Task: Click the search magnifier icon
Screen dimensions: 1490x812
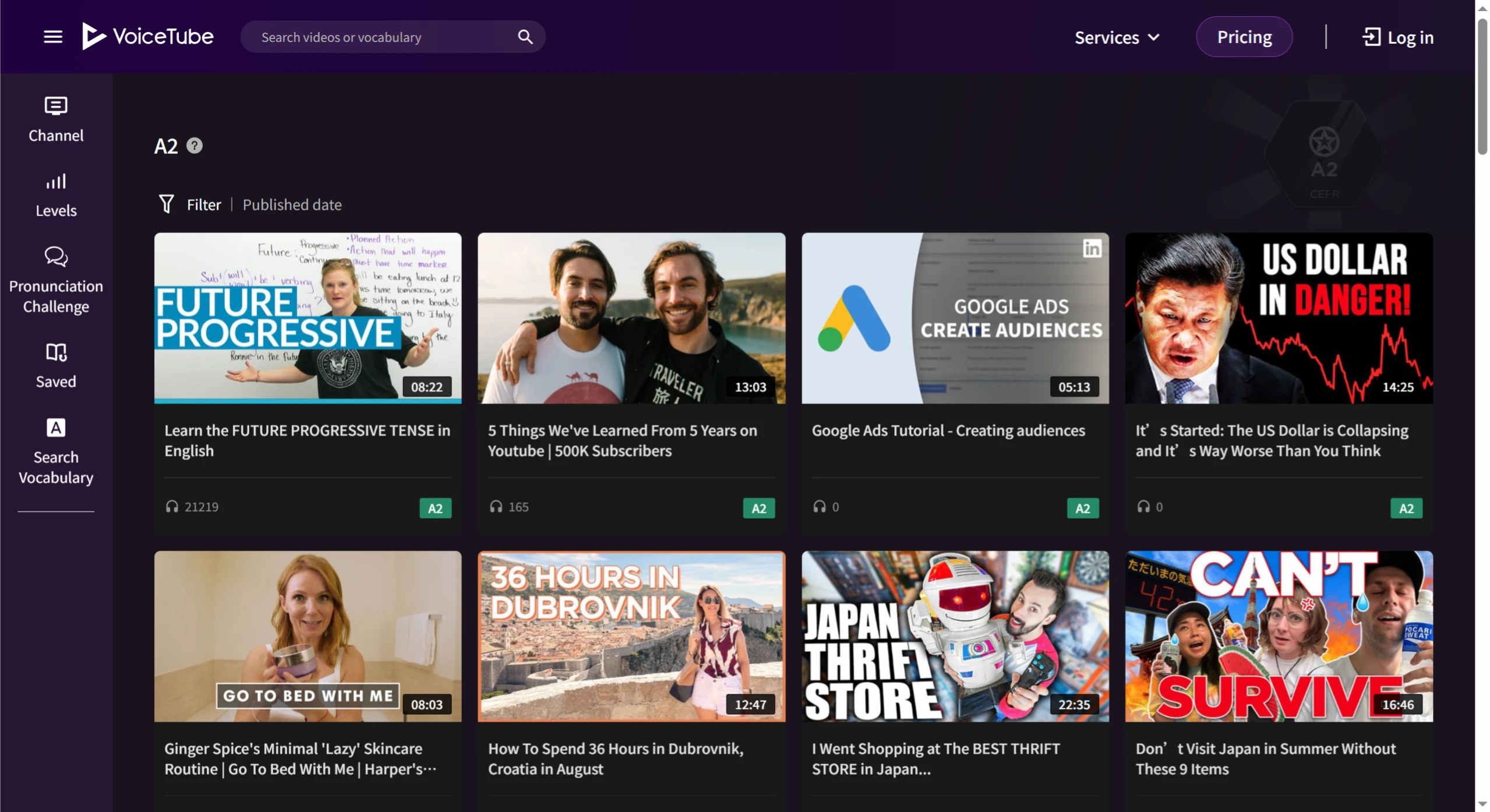Action: 525,37
